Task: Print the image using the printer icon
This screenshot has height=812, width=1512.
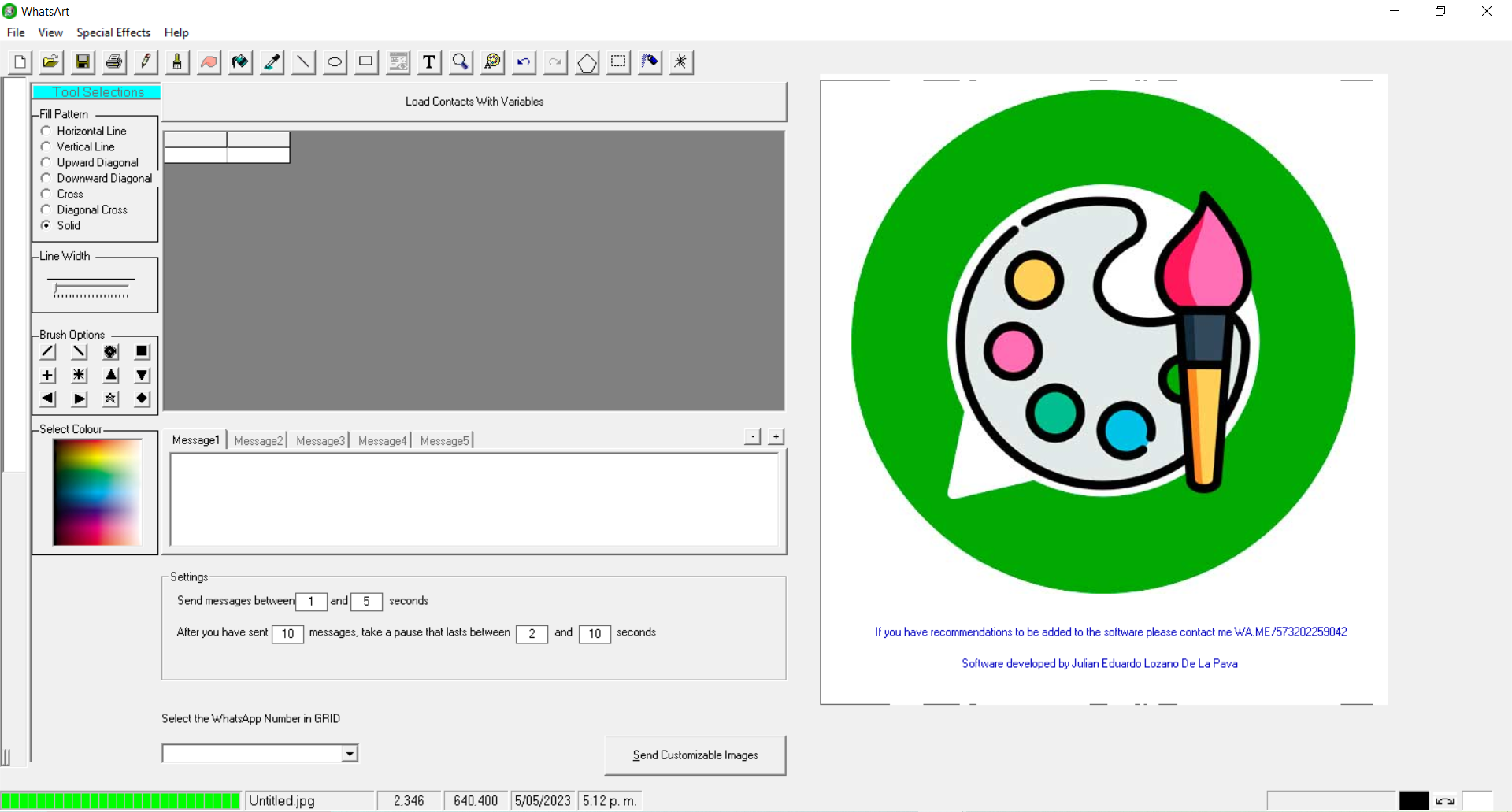Action: coord(114,62)
